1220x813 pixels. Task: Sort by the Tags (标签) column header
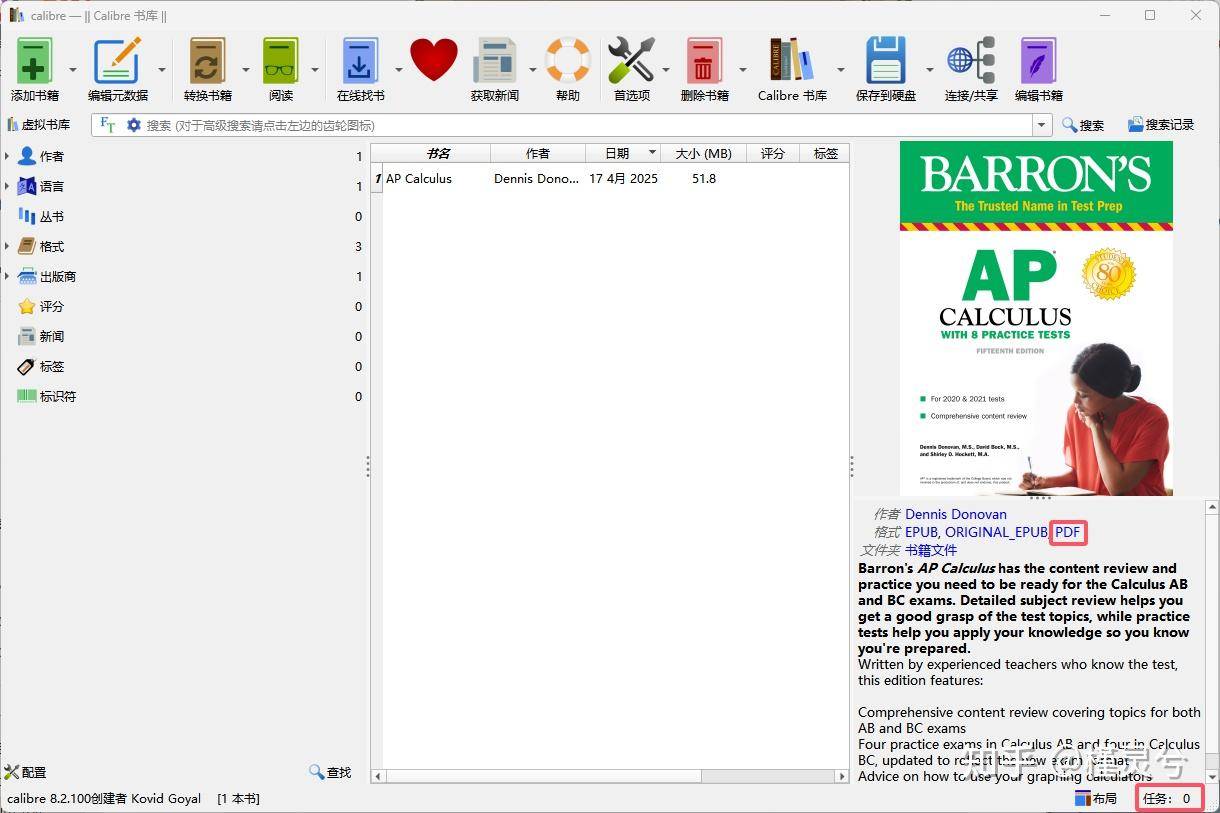825,153
